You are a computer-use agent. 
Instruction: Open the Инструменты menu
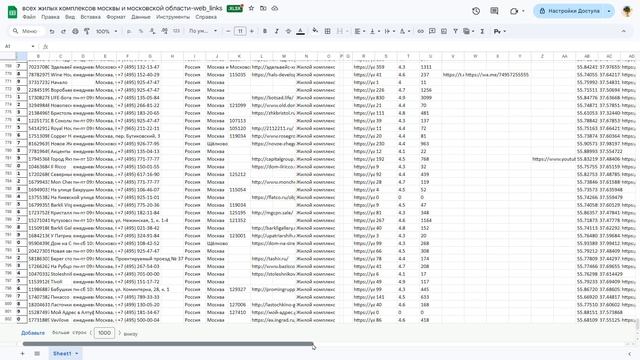point(173,17)
